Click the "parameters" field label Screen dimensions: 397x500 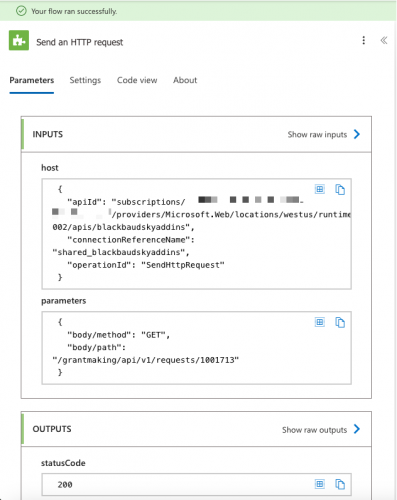[64, 301]
